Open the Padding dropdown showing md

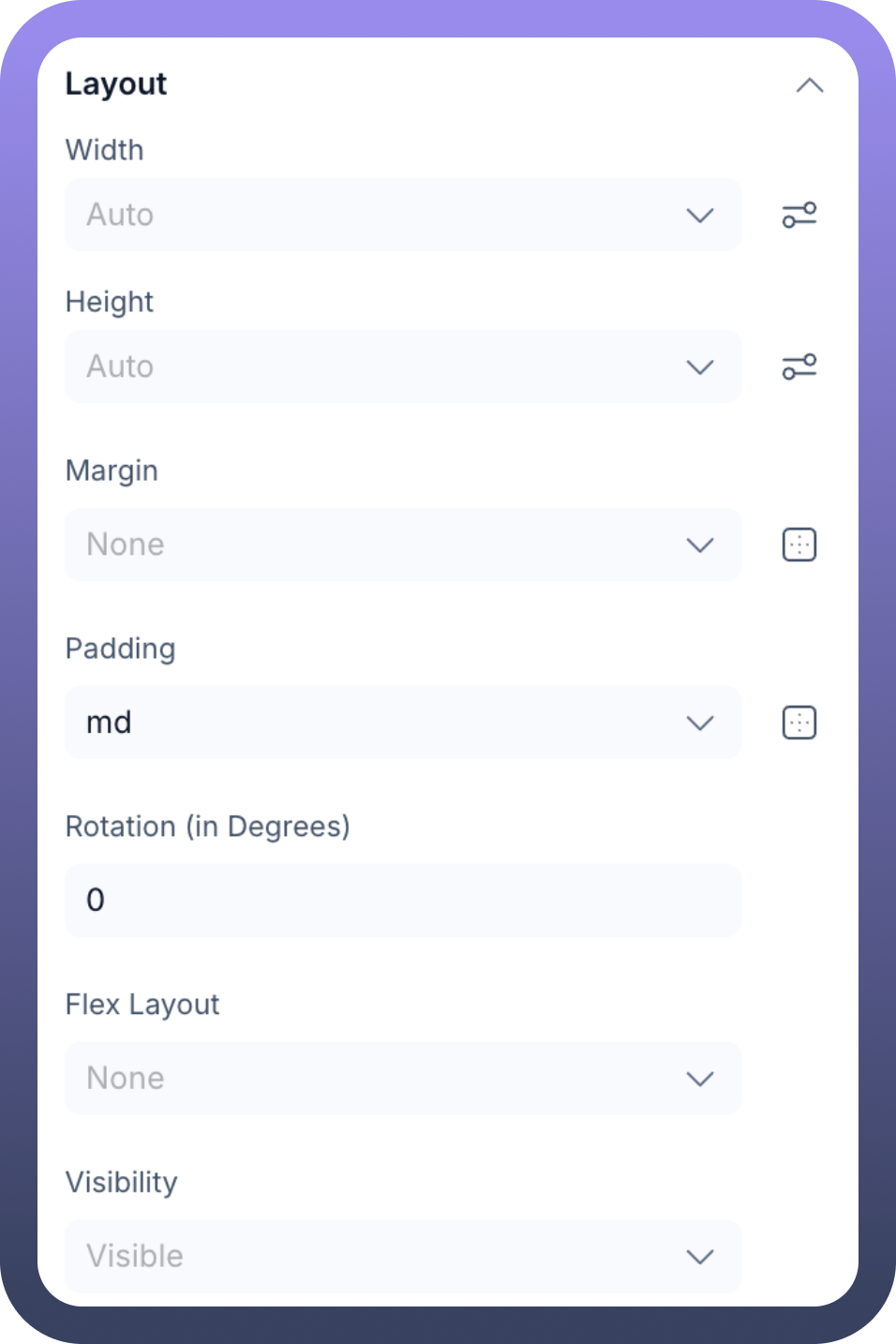[403, 723]
